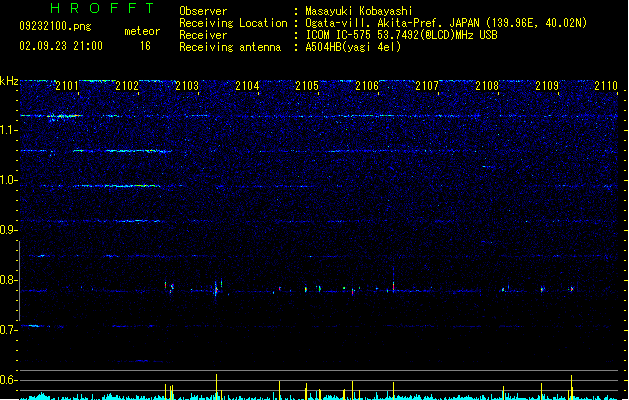
Task: Click the 2107 time marker
Action: coord(427,86)
